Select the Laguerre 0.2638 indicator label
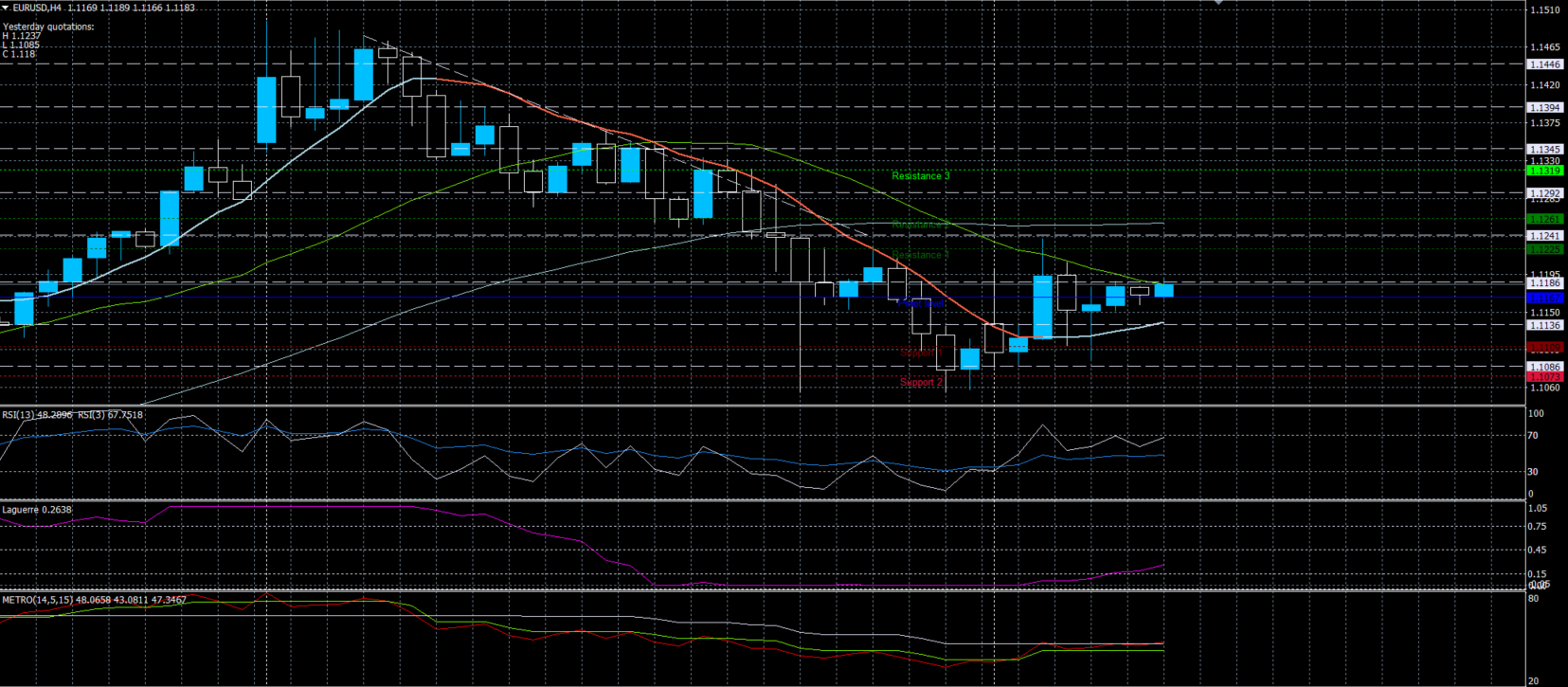The image size is (1568, 687). click(37, 510)
